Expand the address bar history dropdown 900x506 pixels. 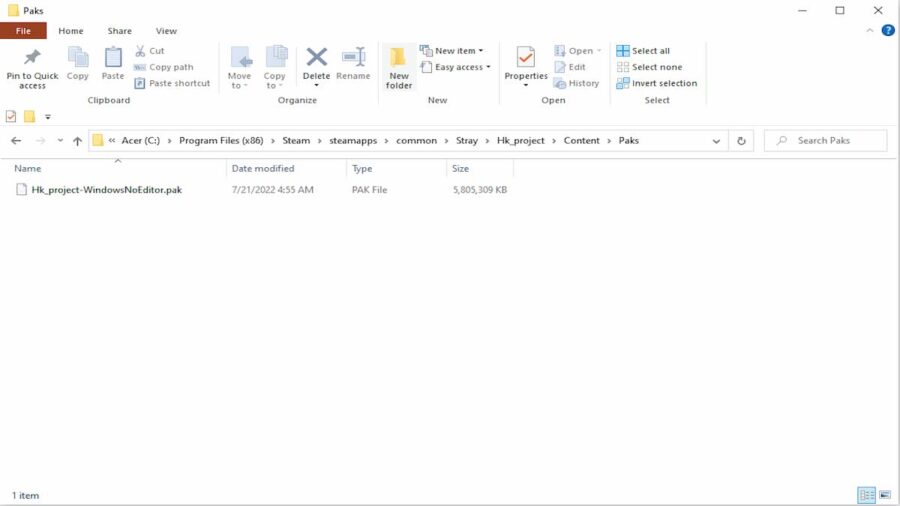click(716, 141)
